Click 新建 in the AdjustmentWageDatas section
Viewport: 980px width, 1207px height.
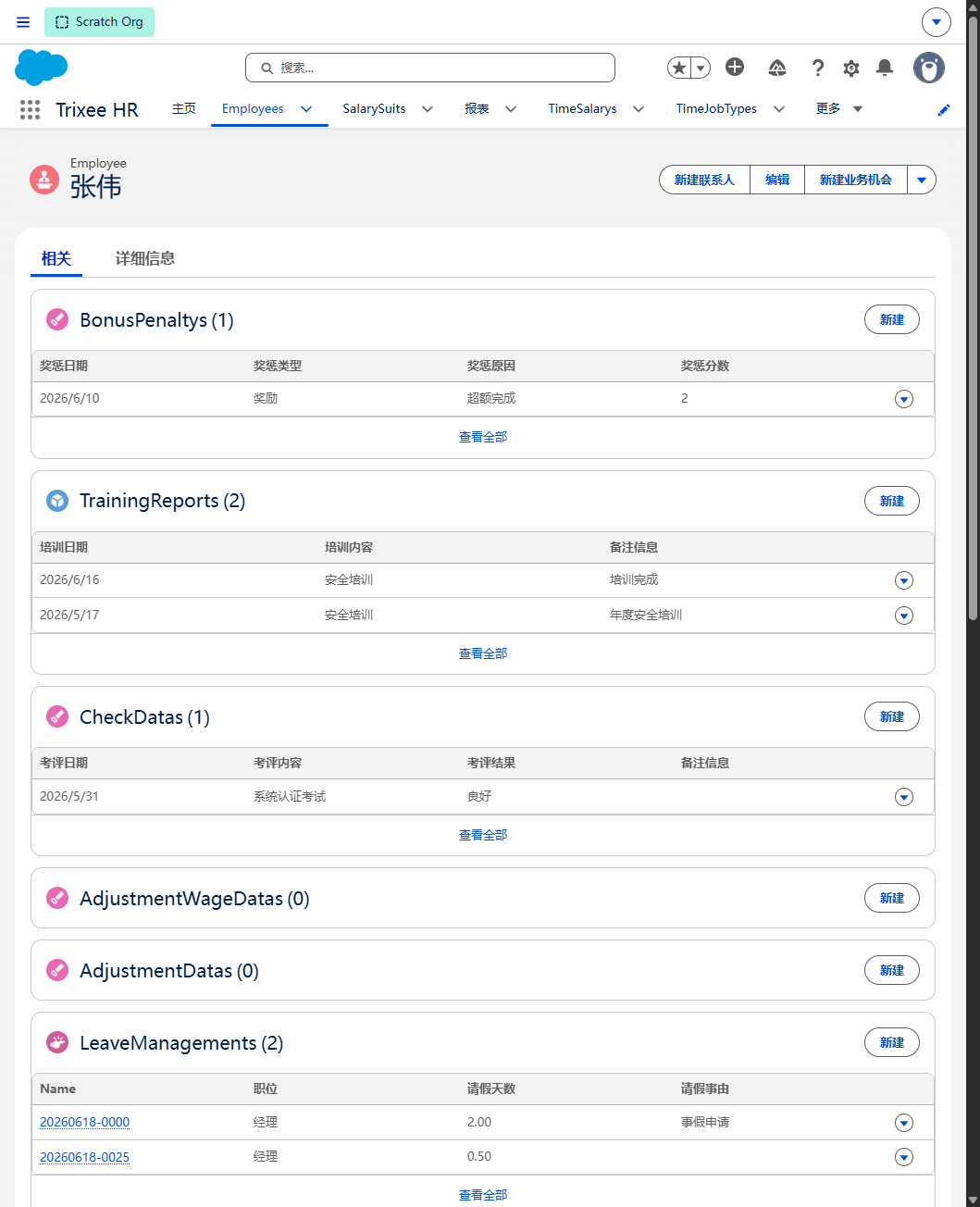point(892,898)
